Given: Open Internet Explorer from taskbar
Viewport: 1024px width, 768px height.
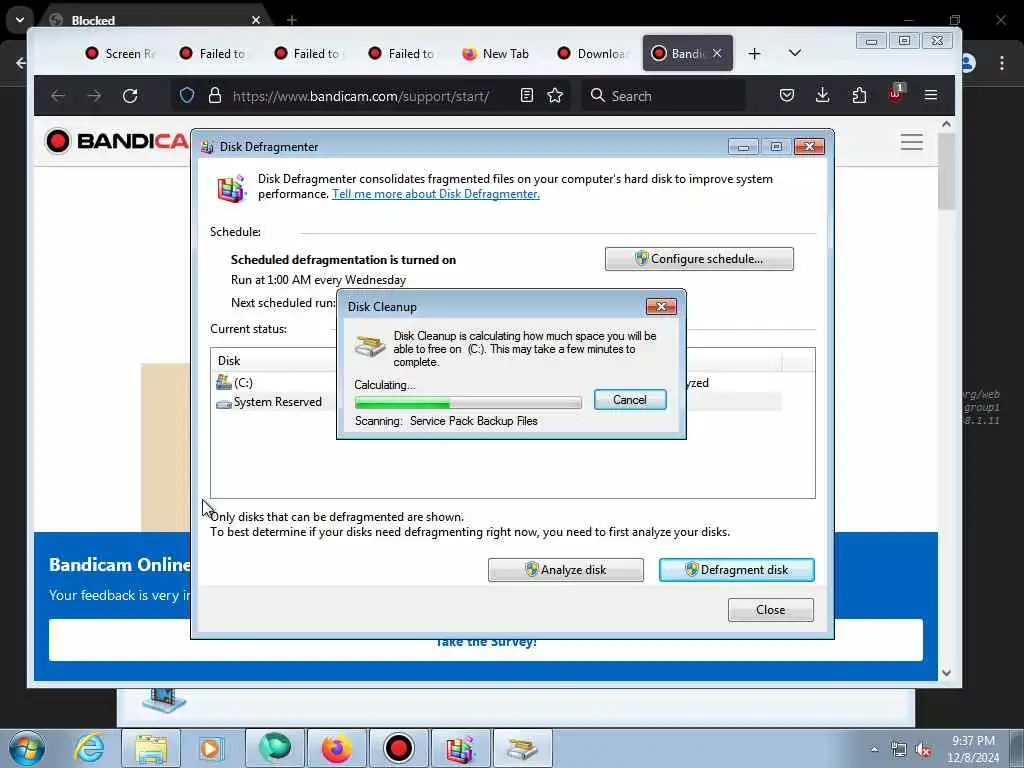Looking at the screenshot, I should point(89,748).
